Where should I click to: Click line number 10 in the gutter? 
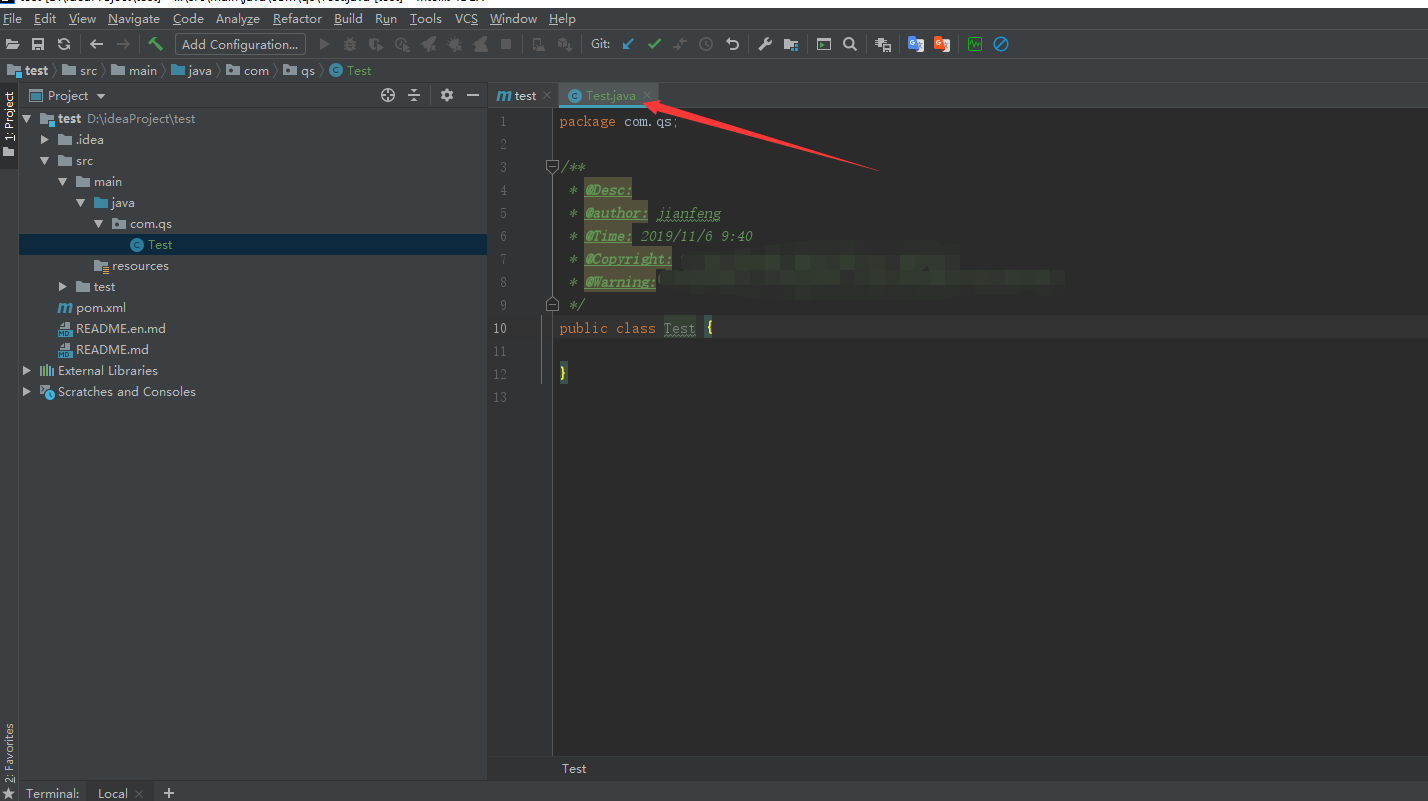click(498, 328)
